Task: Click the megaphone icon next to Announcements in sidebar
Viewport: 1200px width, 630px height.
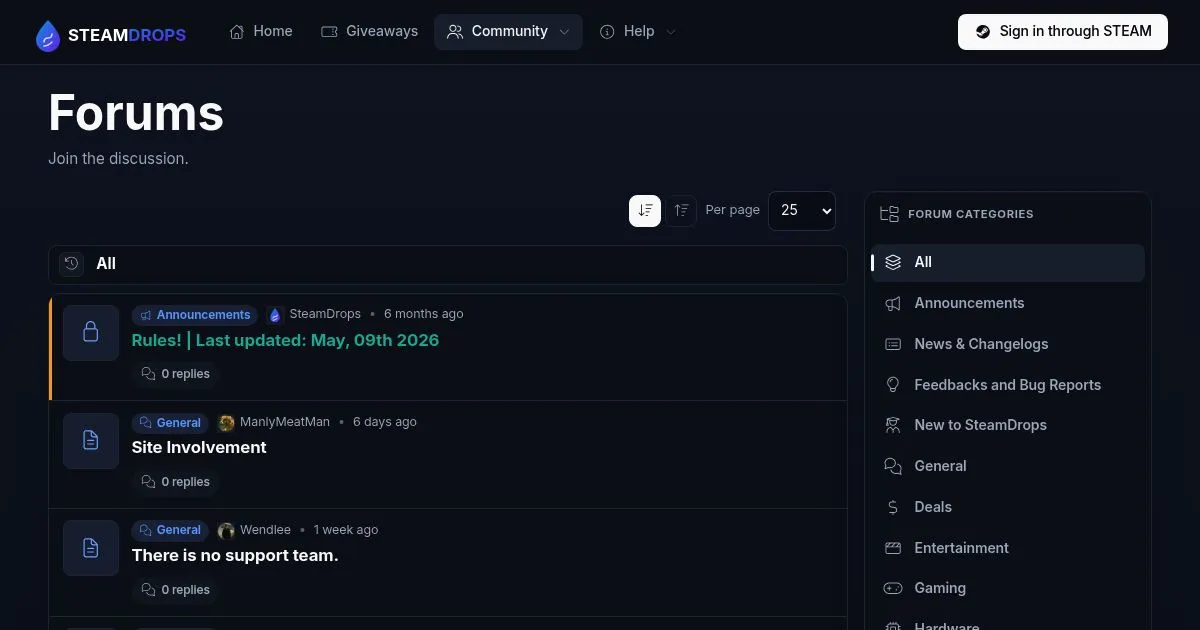Action: coord(893,303)
